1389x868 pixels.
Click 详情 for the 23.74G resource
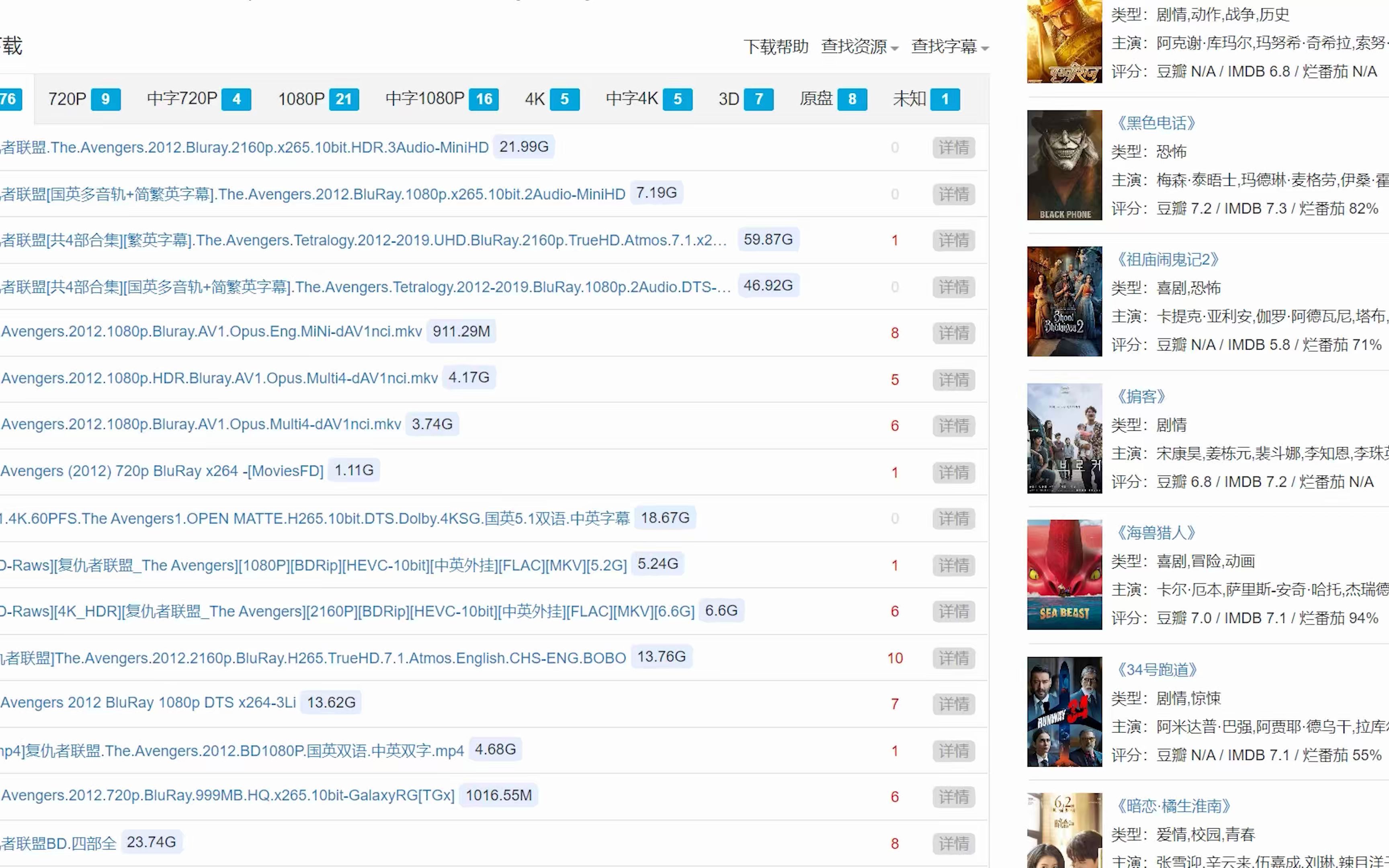pyautogui.click(x=953, y=843)
